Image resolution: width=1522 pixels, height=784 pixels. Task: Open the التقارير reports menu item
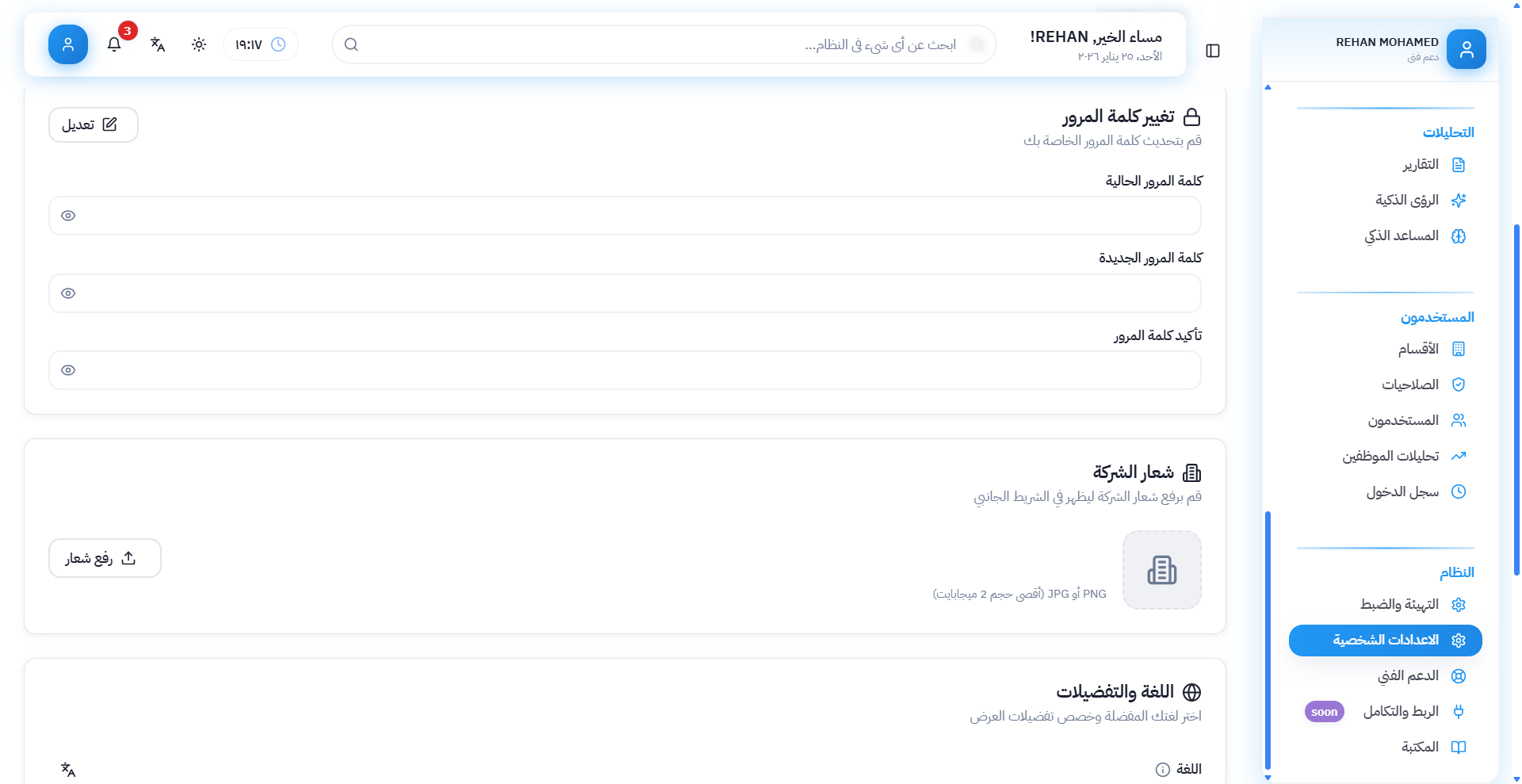(1421, 165)
